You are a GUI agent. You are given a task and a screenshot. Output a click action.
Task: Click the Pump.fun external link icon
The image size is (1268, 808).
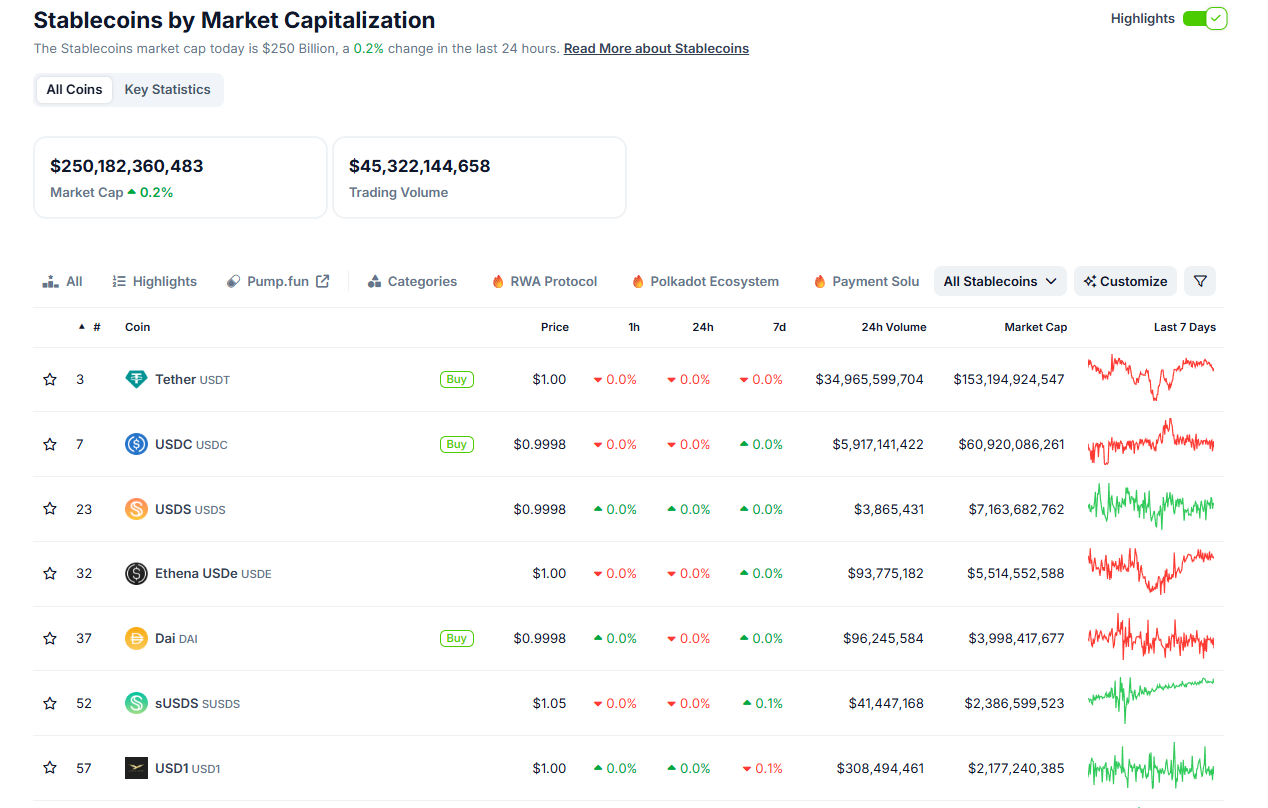[x=323, y=281]
